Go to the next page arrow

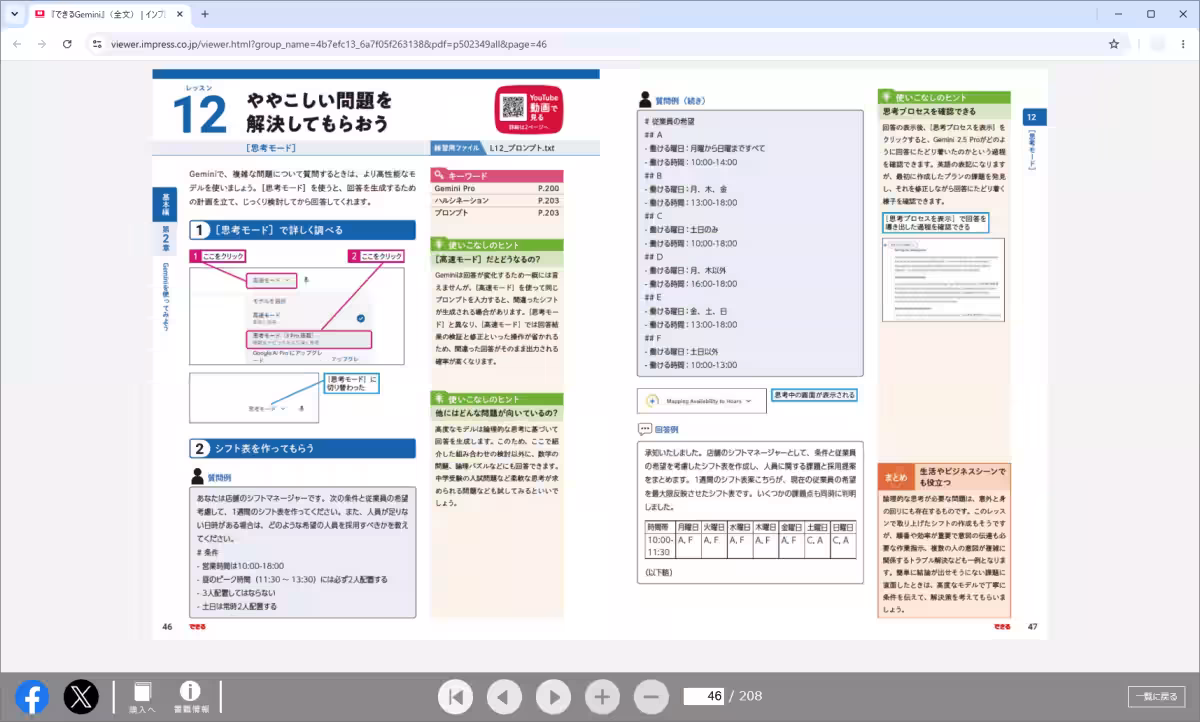(553, 696)
